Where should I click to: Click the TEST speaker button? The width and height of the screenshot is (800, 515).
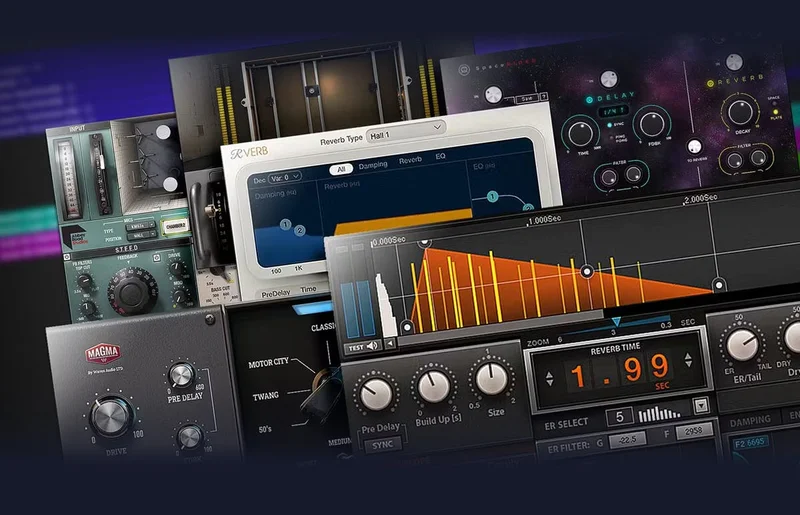[363, 347]
